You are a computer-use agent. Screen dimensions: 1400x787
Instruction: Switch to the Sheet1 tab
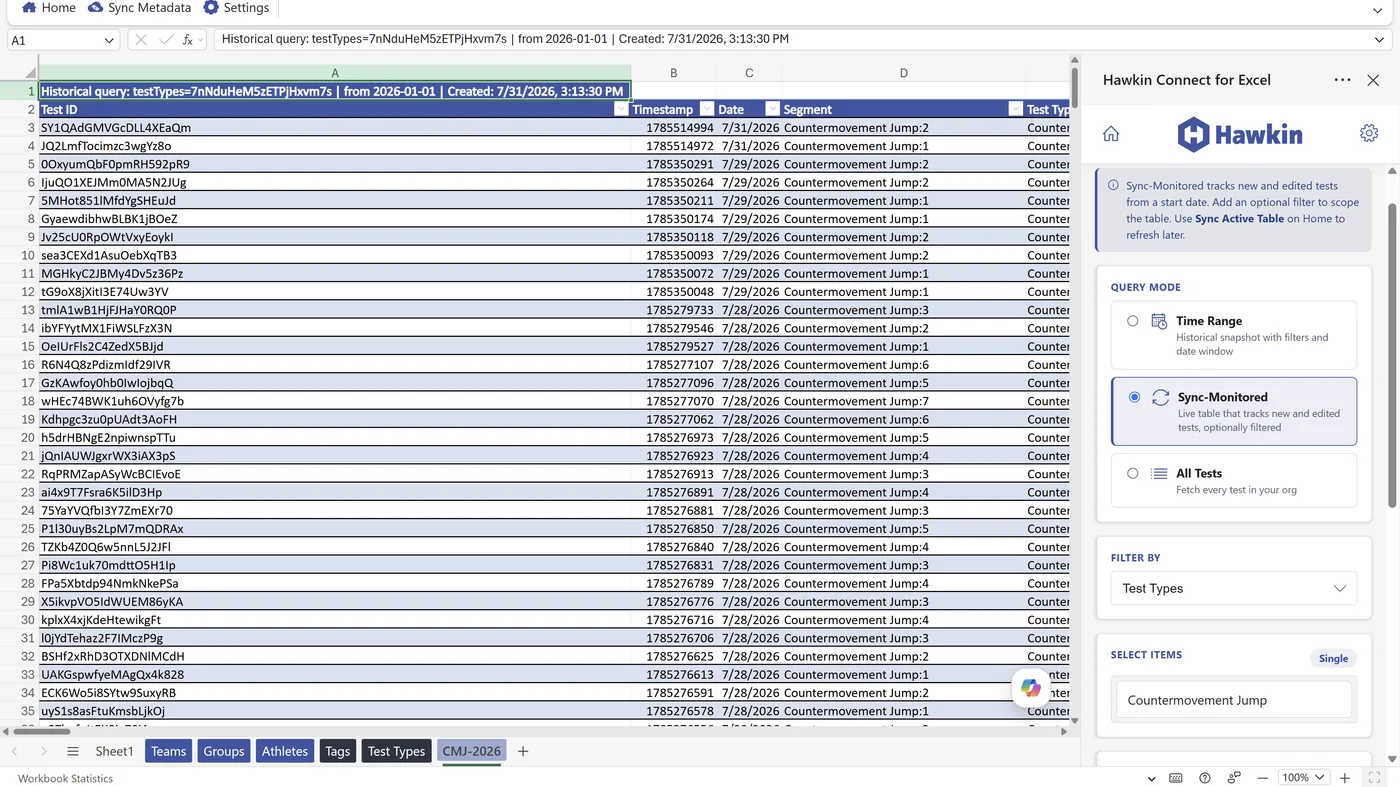114,751
